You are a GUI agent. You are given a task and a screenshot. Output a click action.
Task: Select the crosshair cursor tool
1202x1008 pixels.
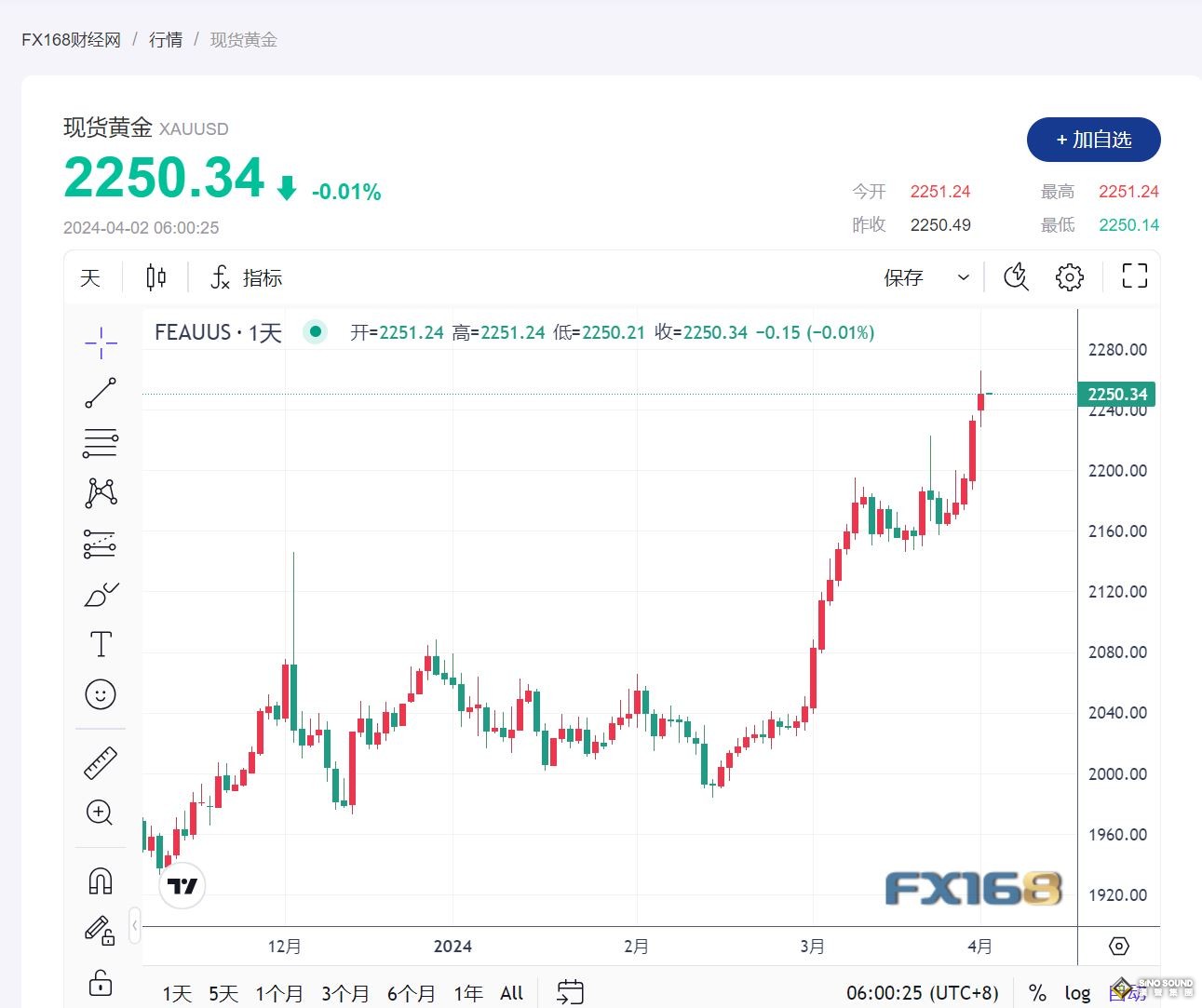click(x=101, y=343)
